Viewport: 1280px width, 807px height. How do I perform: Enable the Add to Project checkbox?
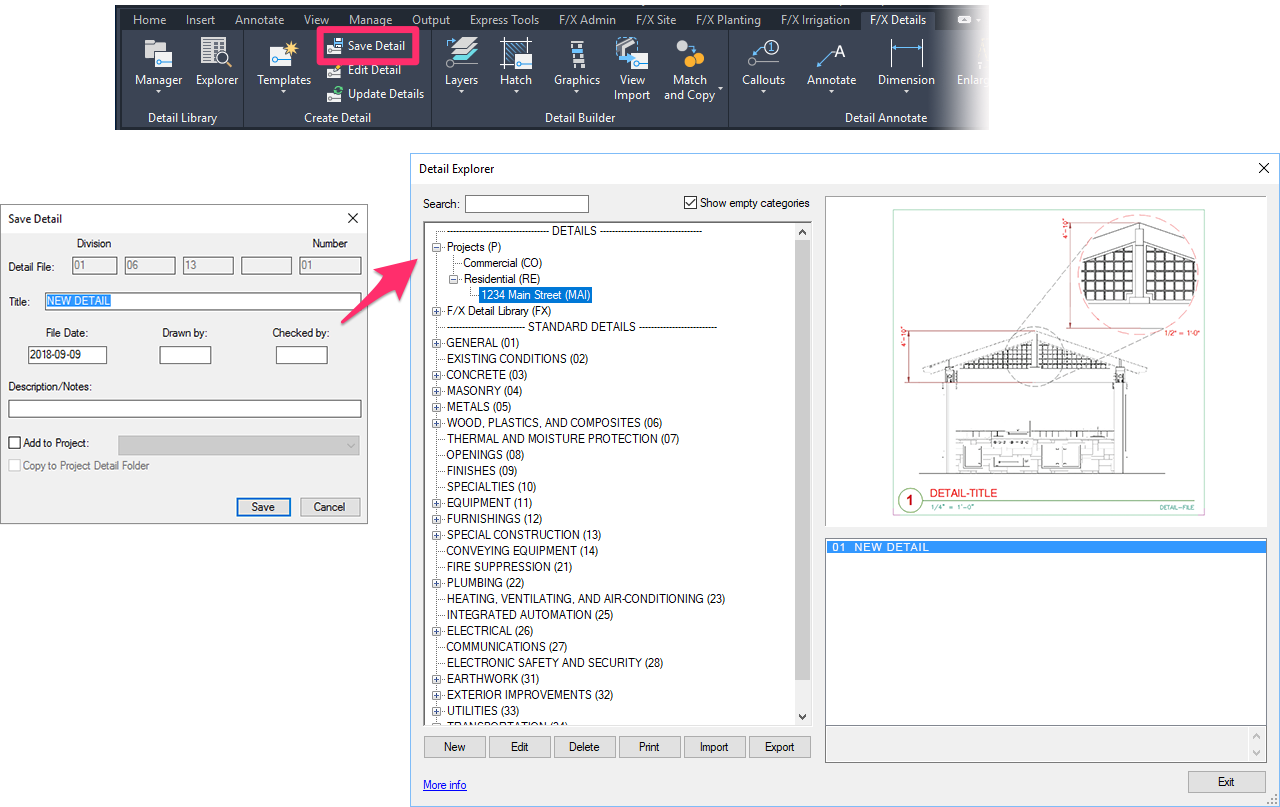(14, 443)
